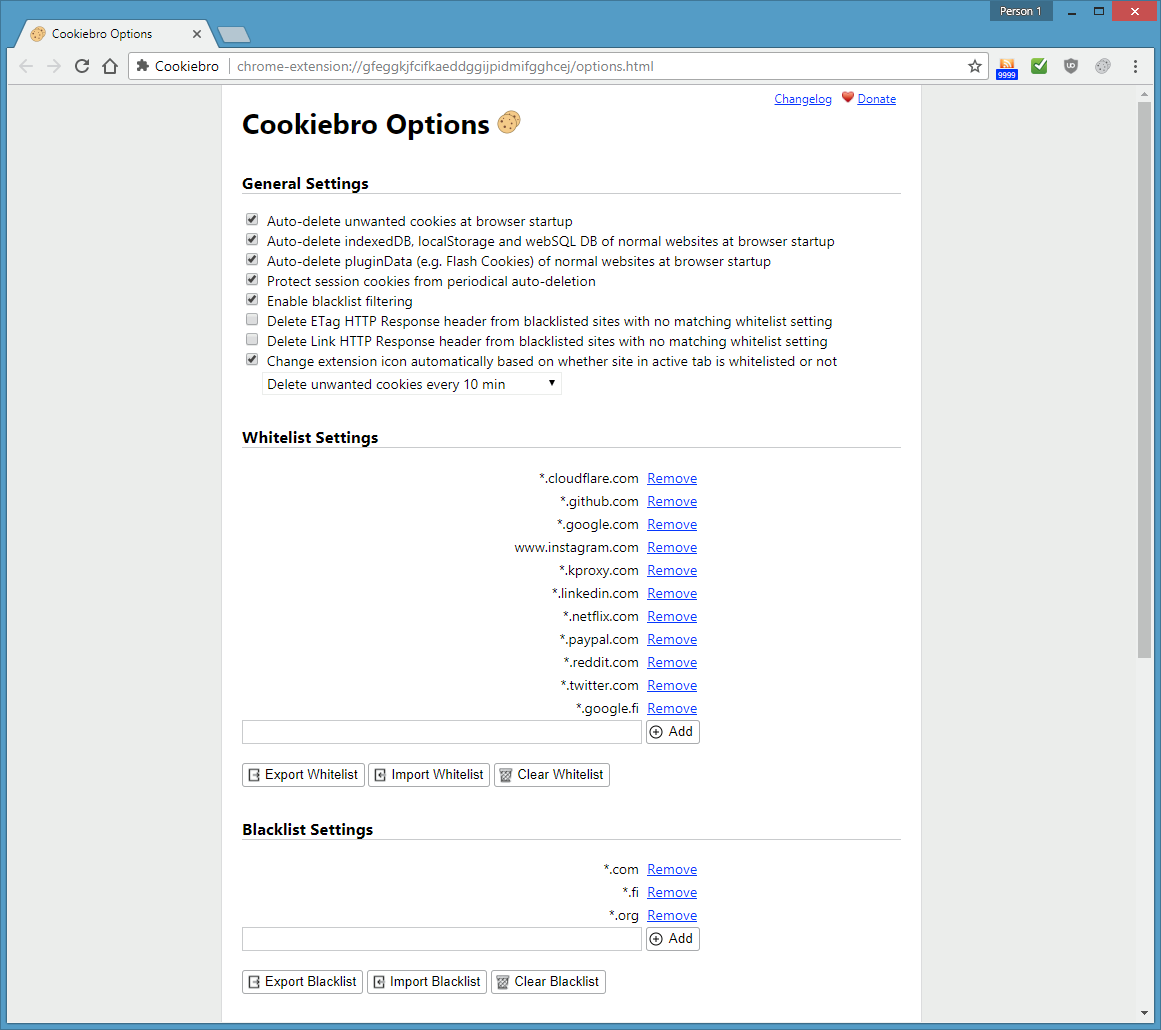Remove *.google.com from whitelist
This screenshot has height=1030, width=1161.
(x=672, y=524)
